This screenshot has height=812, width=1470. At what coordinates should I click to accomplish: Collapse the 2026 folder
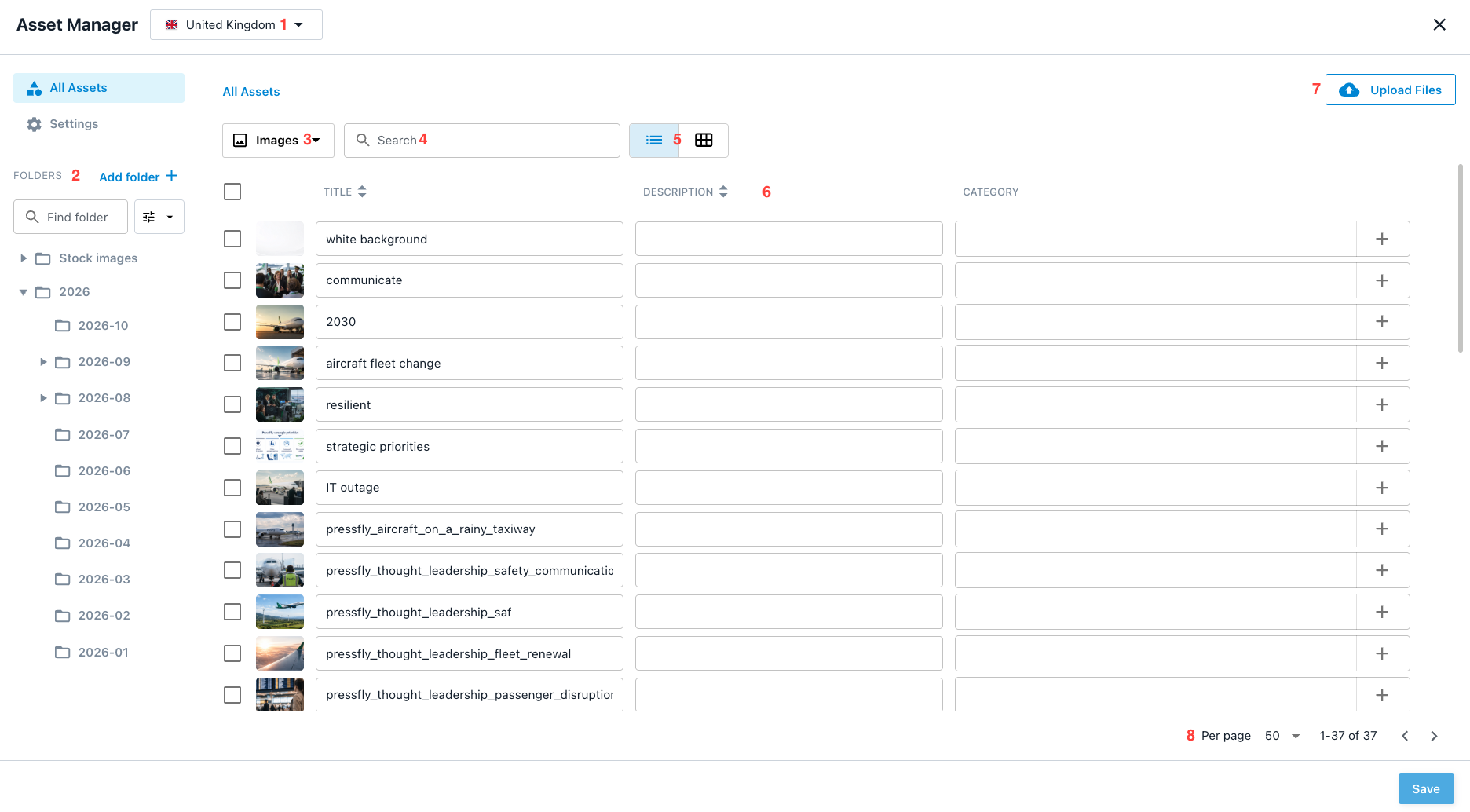[24, 292]
